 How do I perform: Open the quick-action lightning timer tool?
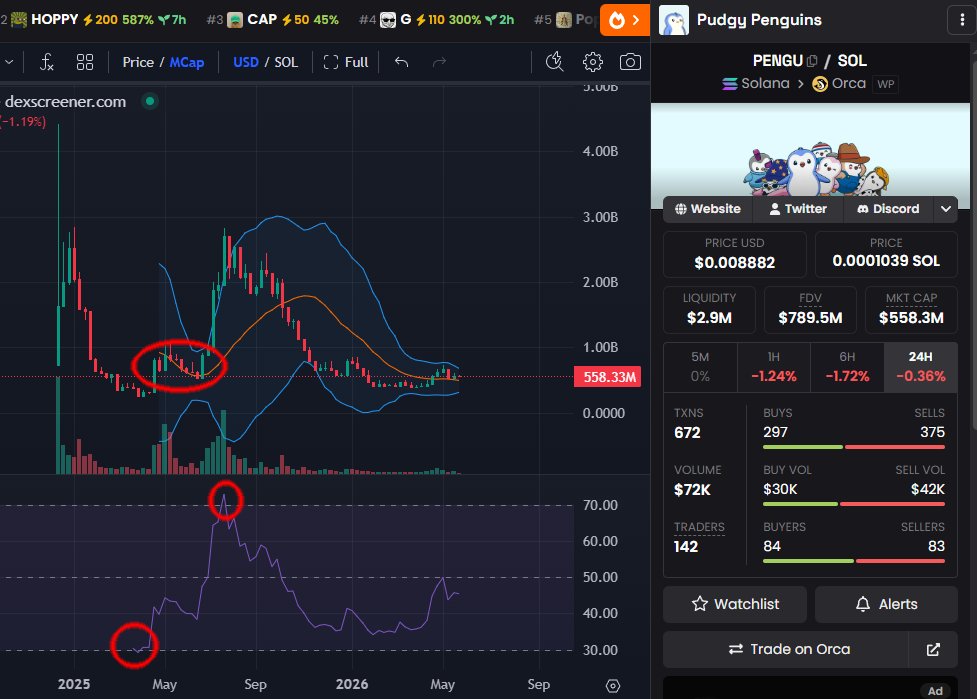554,62
